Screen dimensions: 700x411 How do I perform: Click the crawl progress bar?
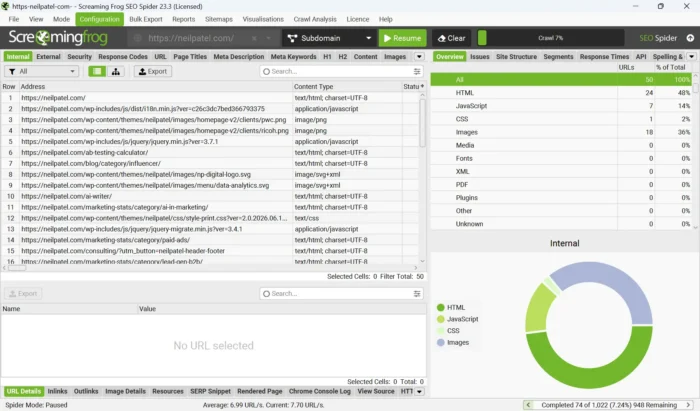550,38
